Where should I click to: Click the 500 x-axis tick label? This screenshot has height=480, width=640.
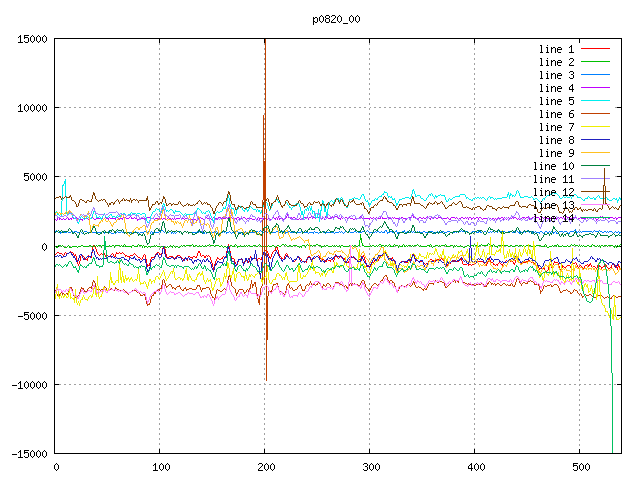click(x=580, y=467)
